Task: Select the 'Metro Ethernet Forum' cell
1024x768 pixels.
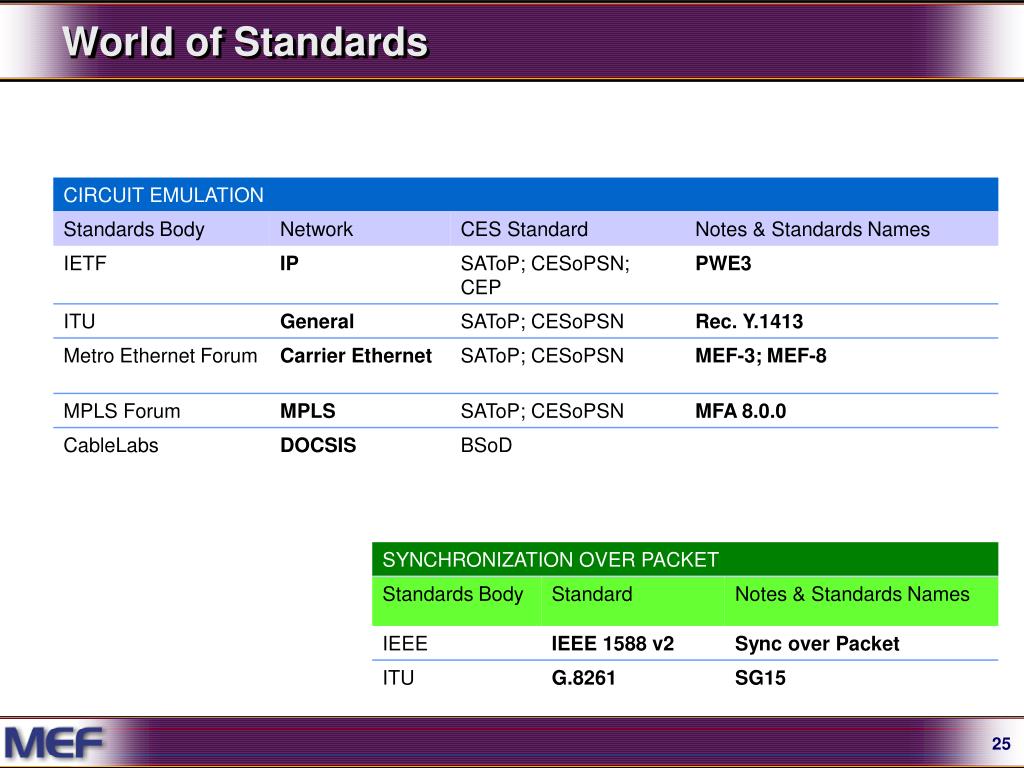Action: (x=160, y=355)
